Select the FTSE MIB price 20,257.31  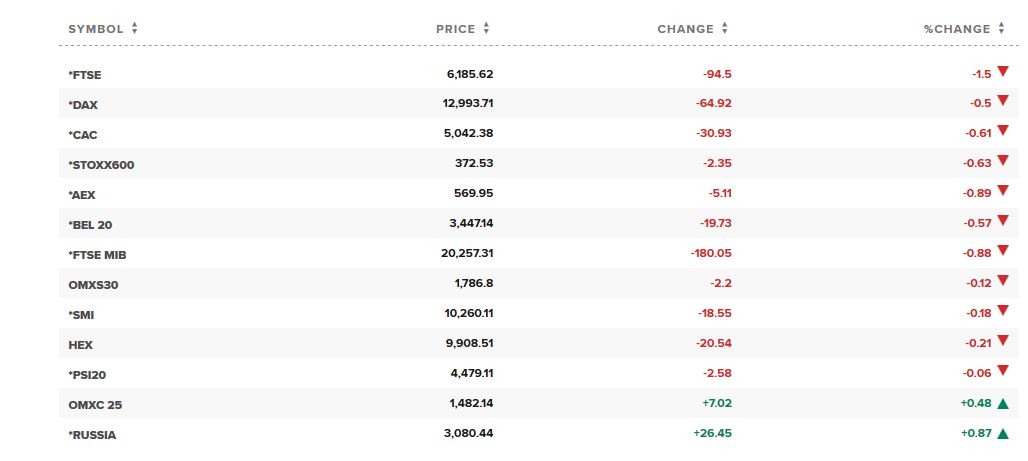pyautogui.click(x=467, y=253)
